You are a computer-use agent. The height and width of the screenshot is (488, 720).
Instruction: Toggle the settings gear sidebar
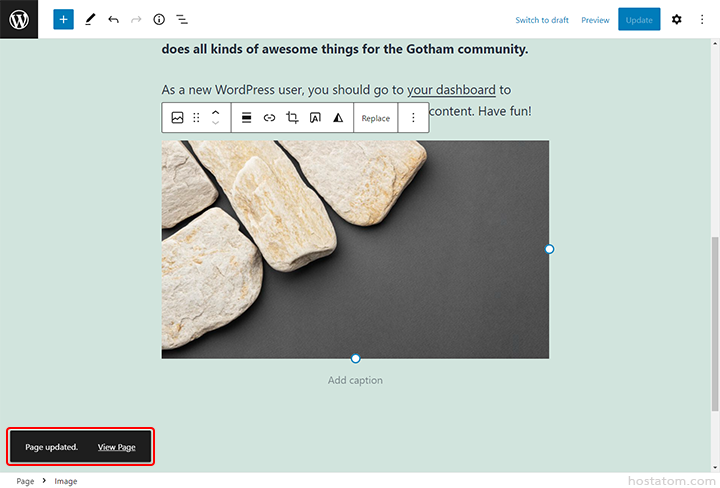676,19
